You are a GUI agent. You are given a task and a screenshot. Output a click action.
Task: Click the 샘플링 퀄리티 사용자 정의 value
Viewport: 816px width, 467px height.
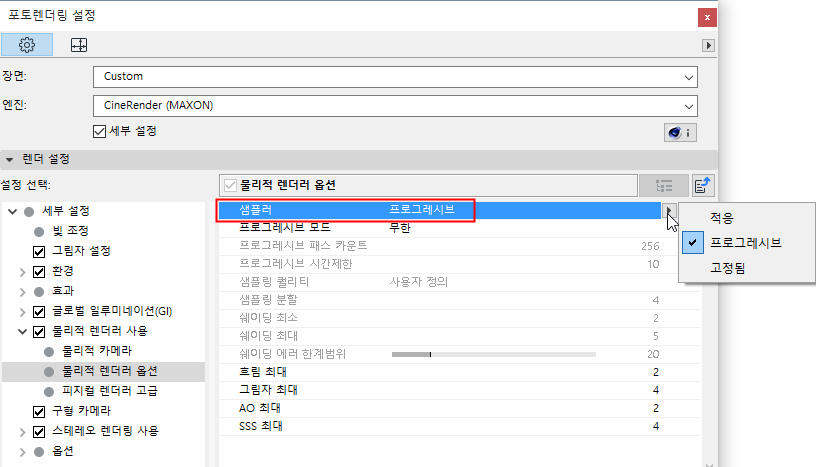click(x=418, y=282)
